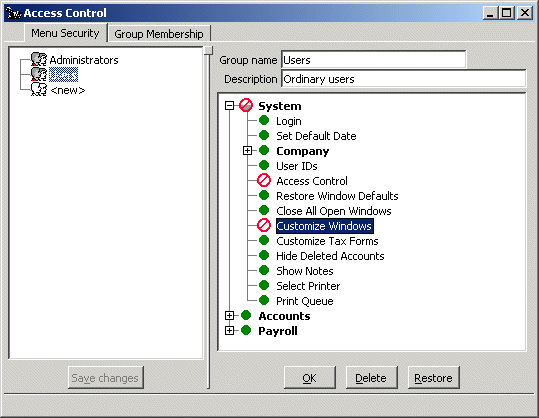Image resolution: width=539 pixels, height=418 pixels.
Task: Open the Menu Security tab
Action: [65, 33]
